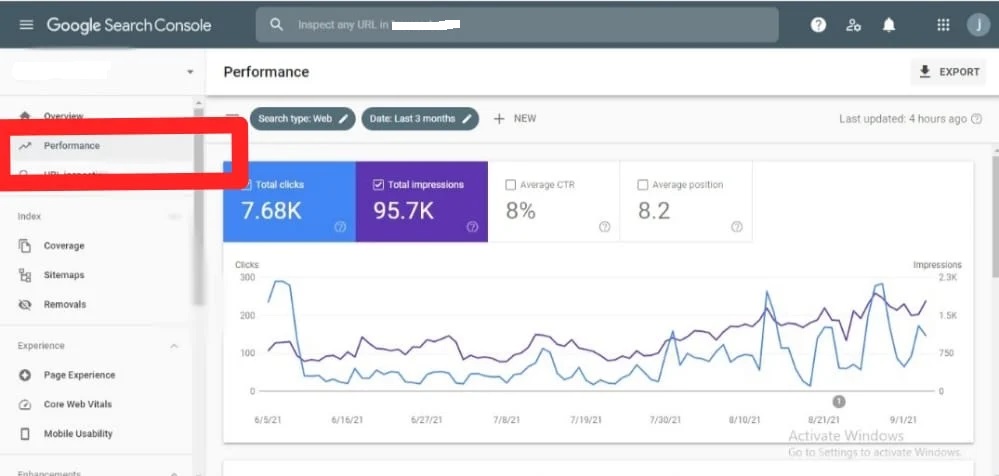
Task: Open Last updated help icon
Action: (976, 119)
